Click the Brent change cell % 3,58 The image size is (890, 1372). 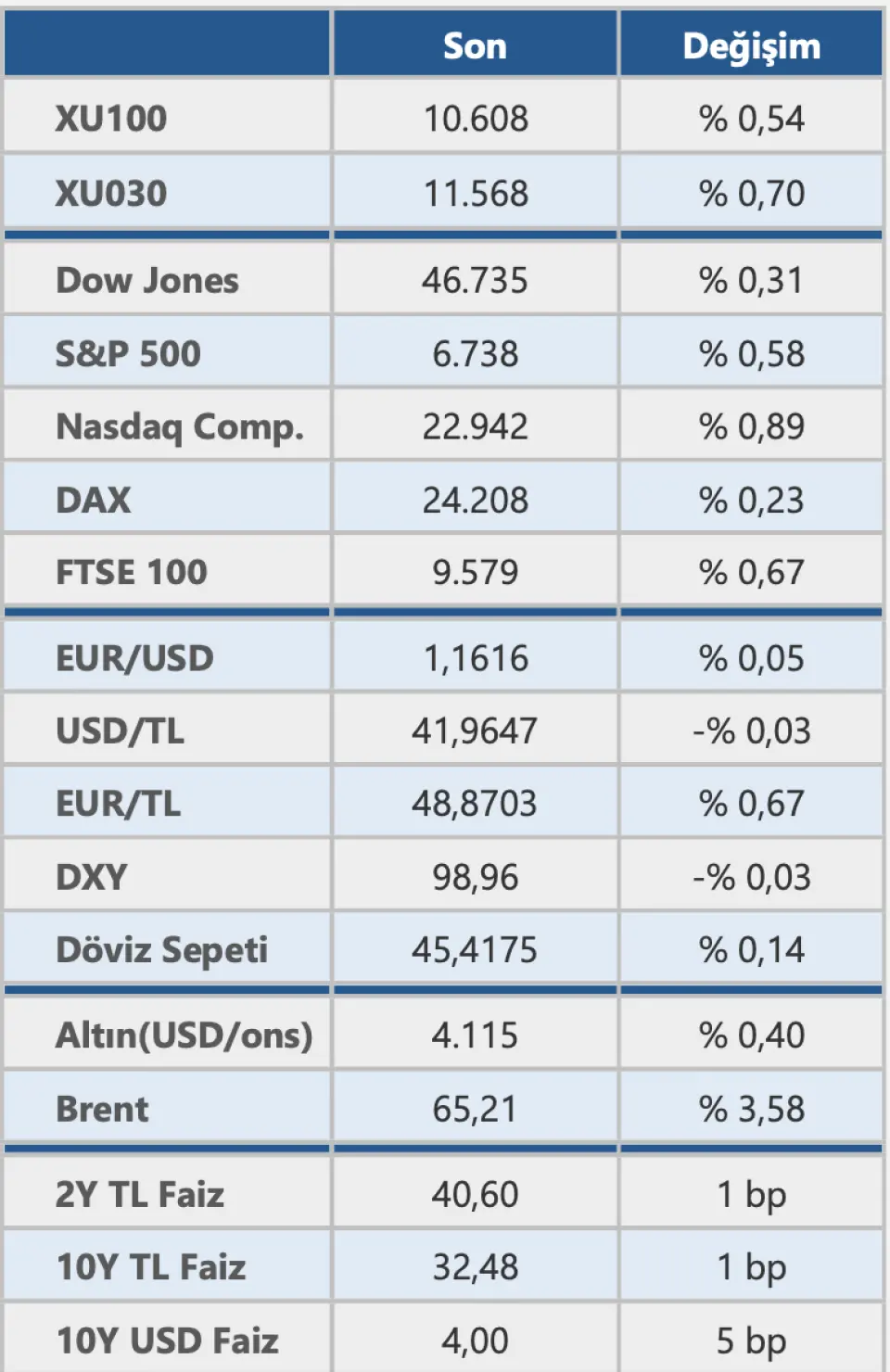click(x=751, y=1110)
